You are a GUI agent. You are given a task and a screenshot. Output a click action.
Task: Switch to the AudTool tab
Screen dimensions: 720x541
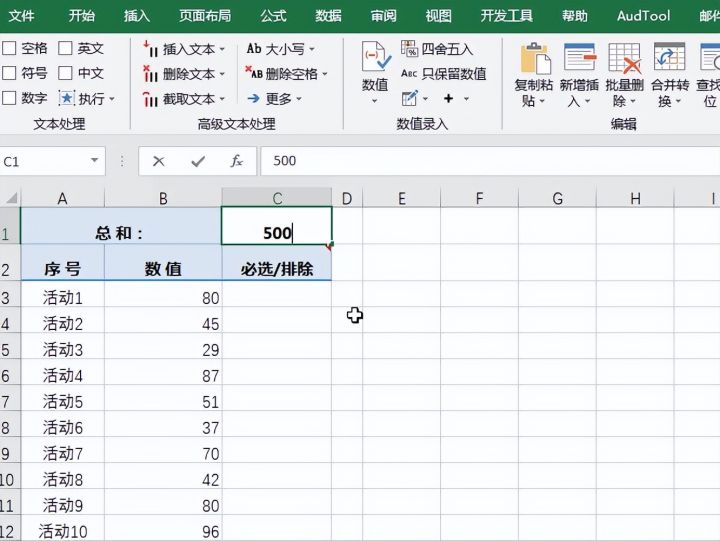coord(643,16)
